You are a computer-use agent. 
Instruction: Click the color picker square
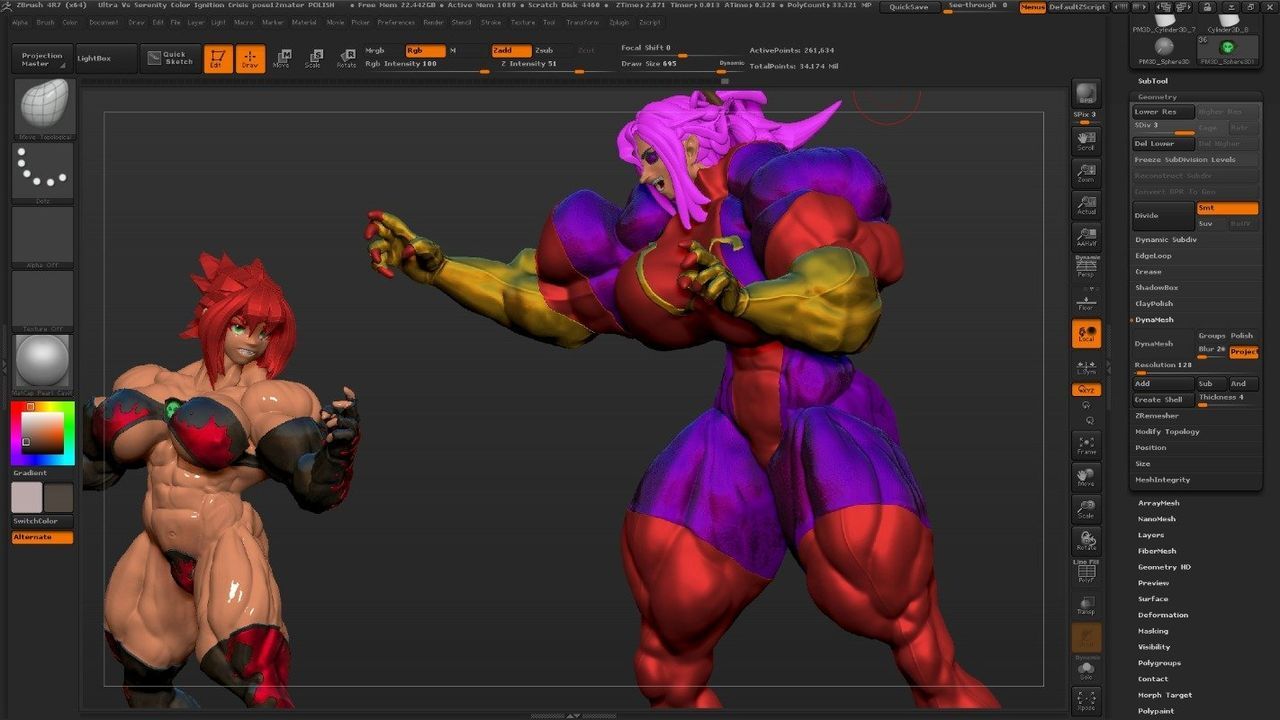pyautogui.click(x=43, y=433)
